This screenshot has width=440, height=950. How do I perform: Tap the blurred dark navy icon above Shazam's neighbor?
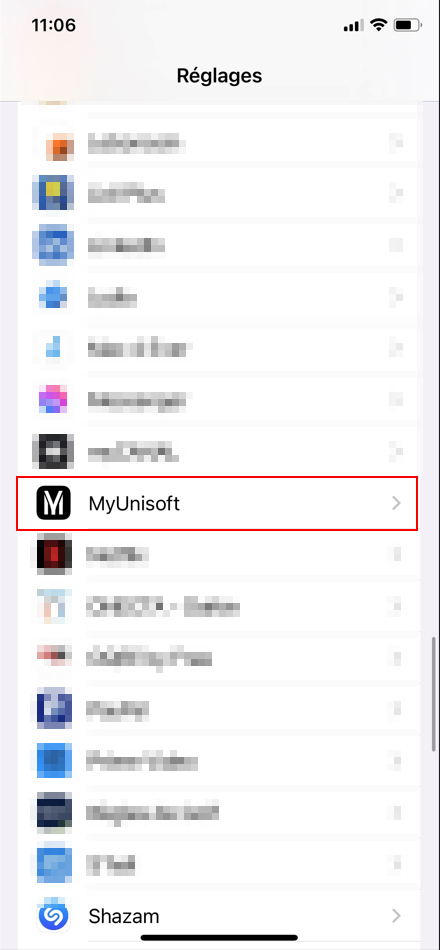point(53,812)
